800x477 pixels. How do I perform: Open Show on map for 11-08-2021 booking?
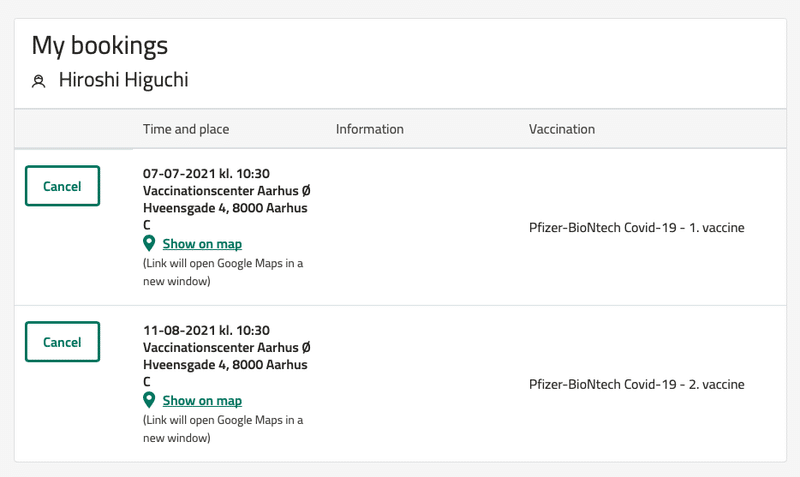pyautogui.click(x=202, y=400)
